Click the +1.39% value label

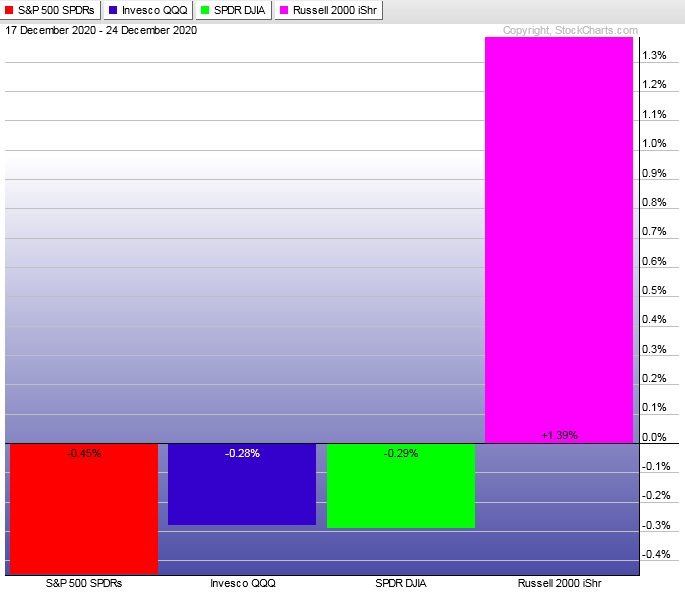pyautogui.click(x=559, y=435)
